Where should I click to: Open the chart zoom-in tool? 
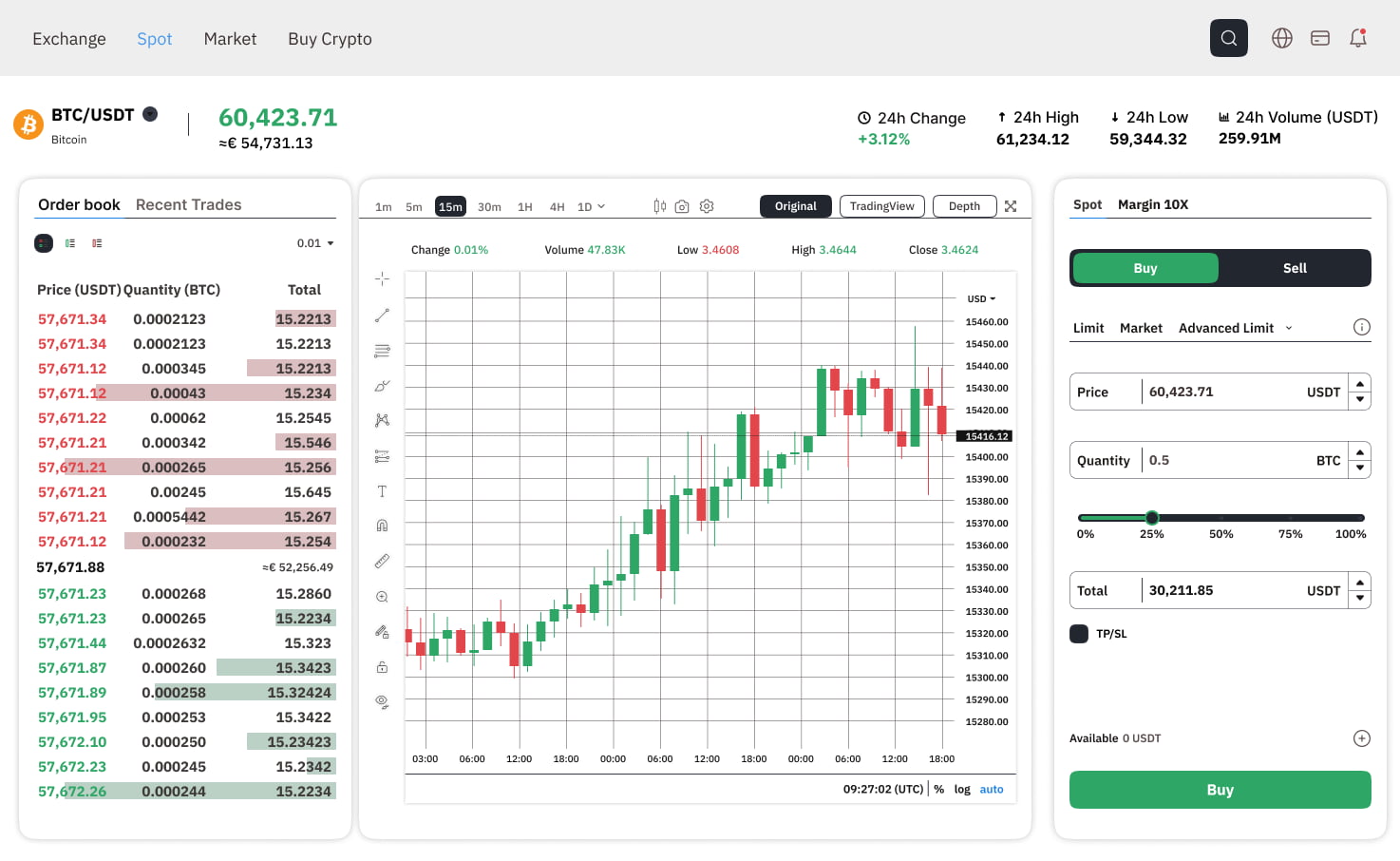pos(382,596)
